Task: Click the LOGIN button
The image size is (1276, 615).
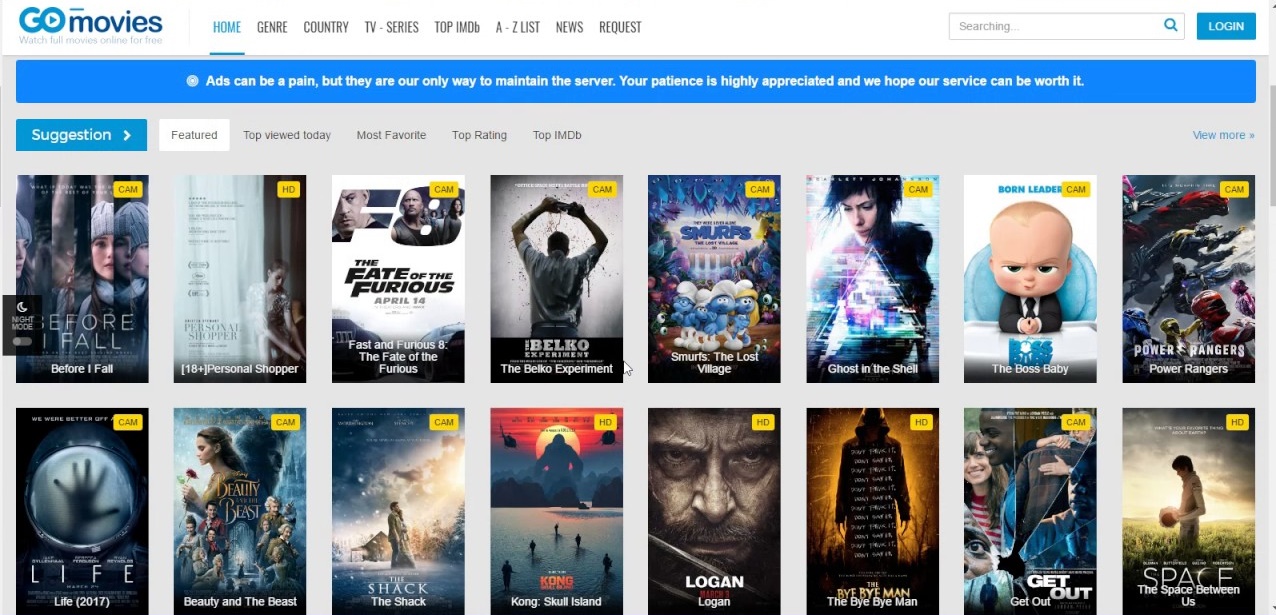Action: (x=1225, y=25)
